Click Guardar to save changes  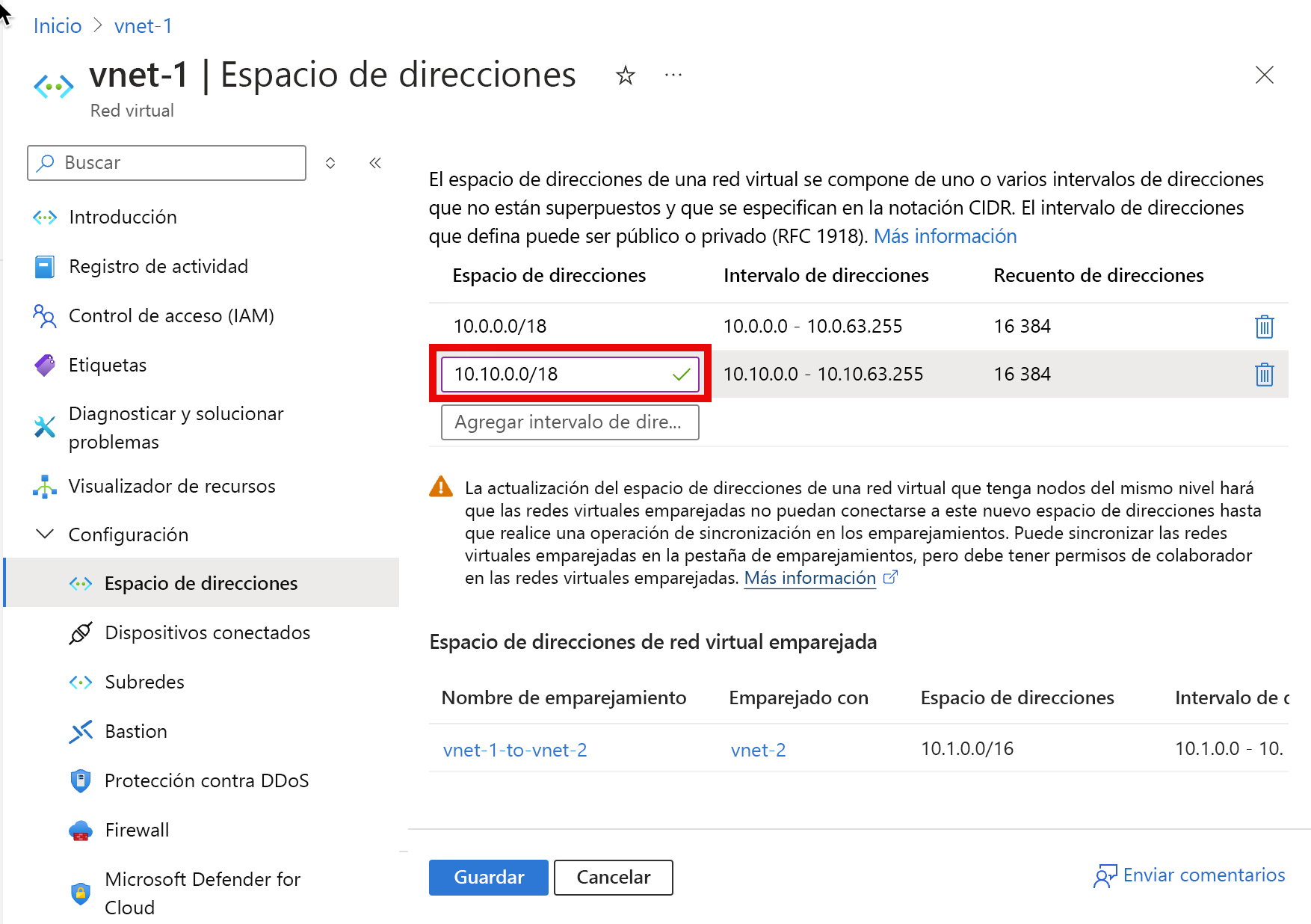[x=488, y=877]
